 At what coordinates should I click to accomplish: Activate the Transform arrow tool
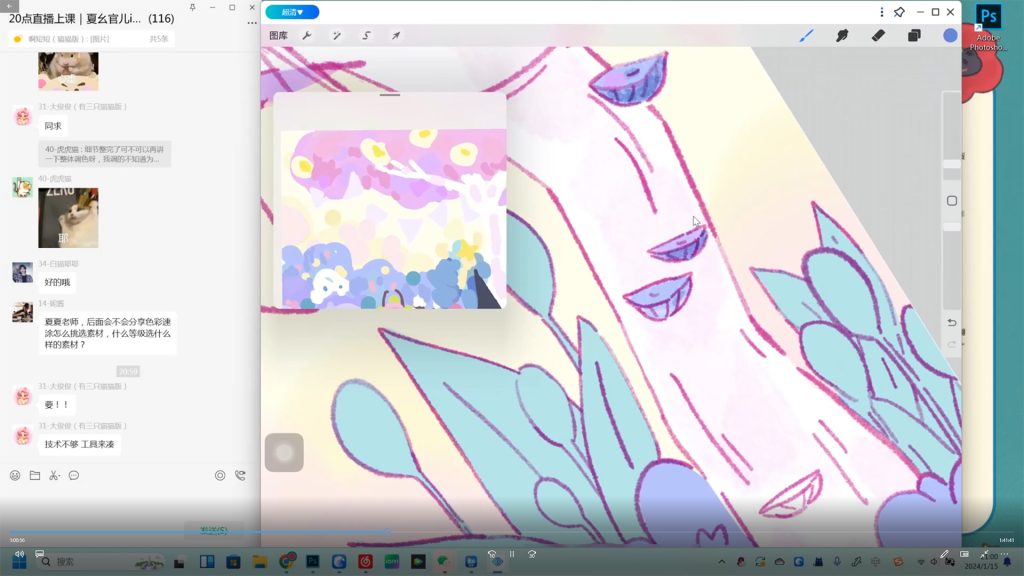coord(396,35)
